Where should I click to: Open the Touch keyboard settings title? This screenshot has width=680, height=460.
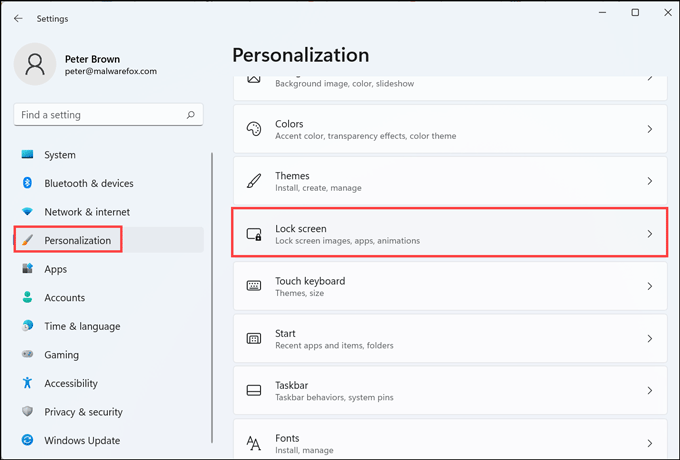(x=310, y=281)
